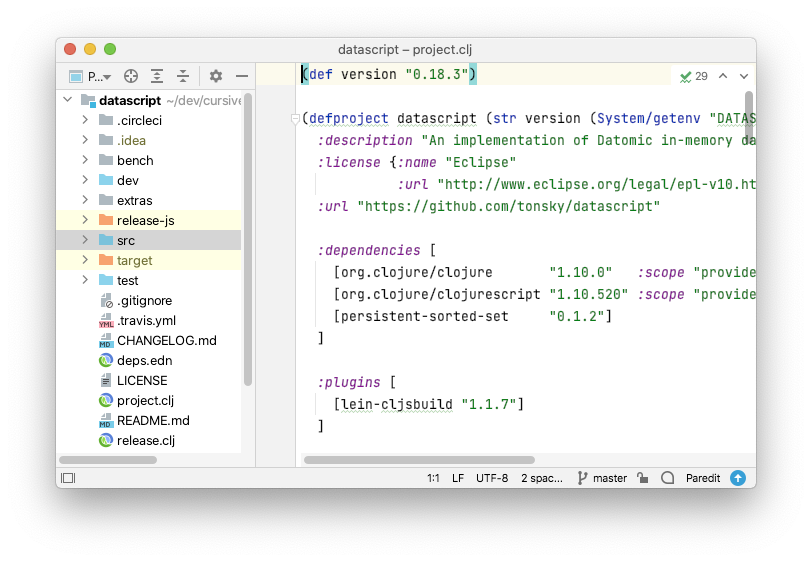Open the 2 spaces indent settings
Image resolution: width=812 pixels, height=562 pixels.
coord(542,478)
